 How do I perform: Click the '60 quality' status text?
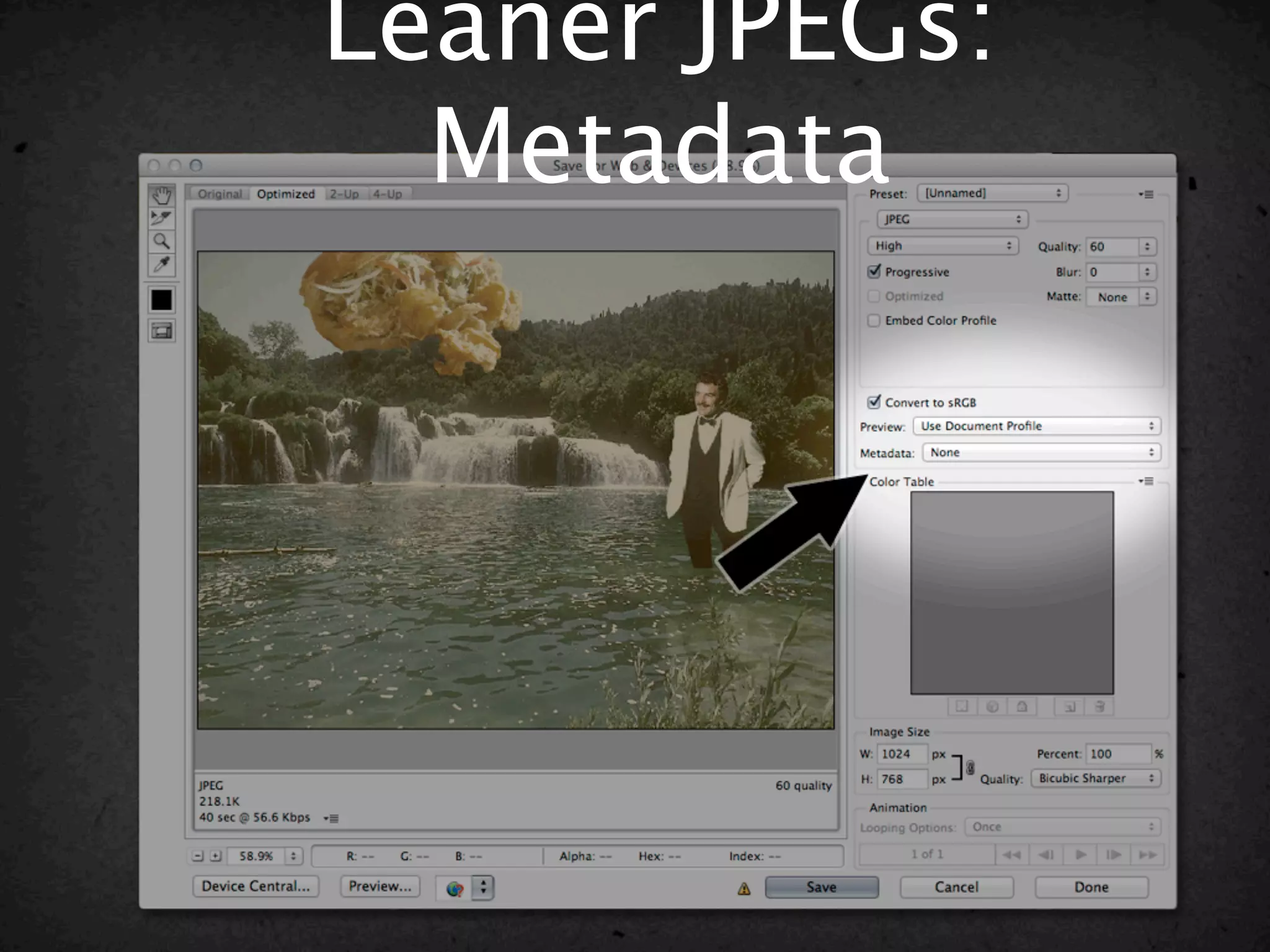pyautogui.click(x=804, y=785)
